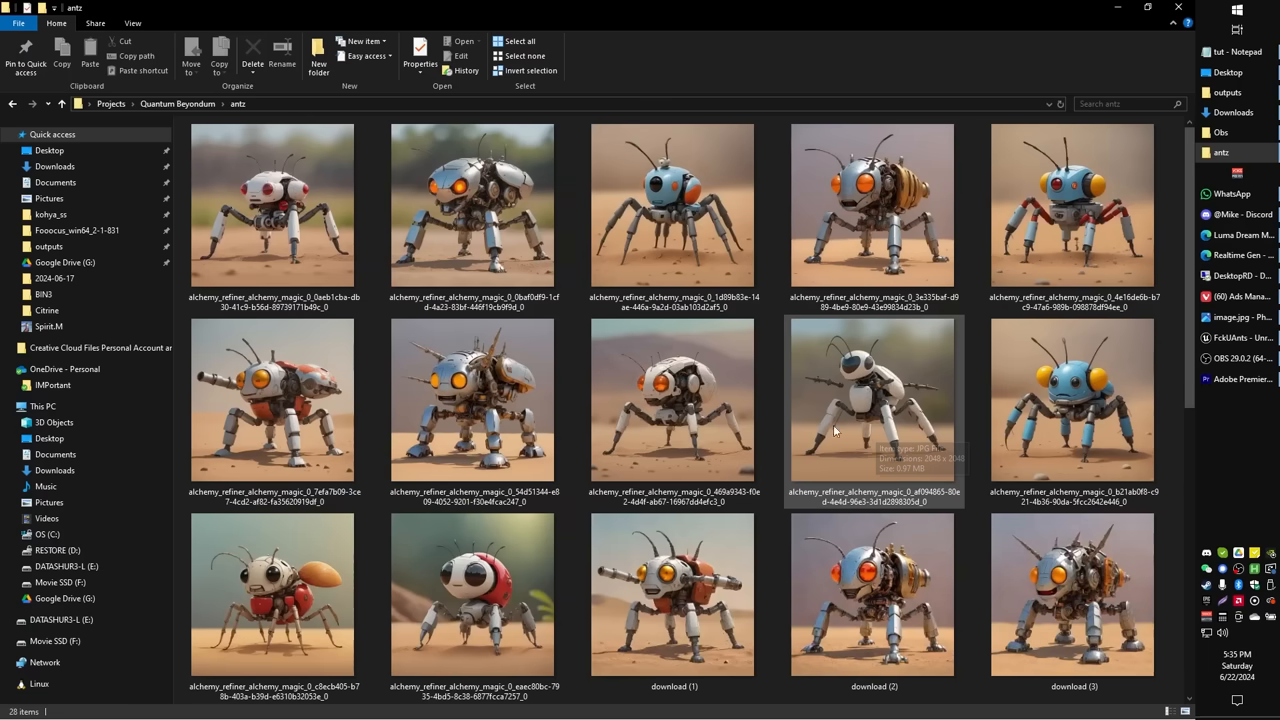
Task: Click Invert selection in the ribbon
Action: coord(524,70)
